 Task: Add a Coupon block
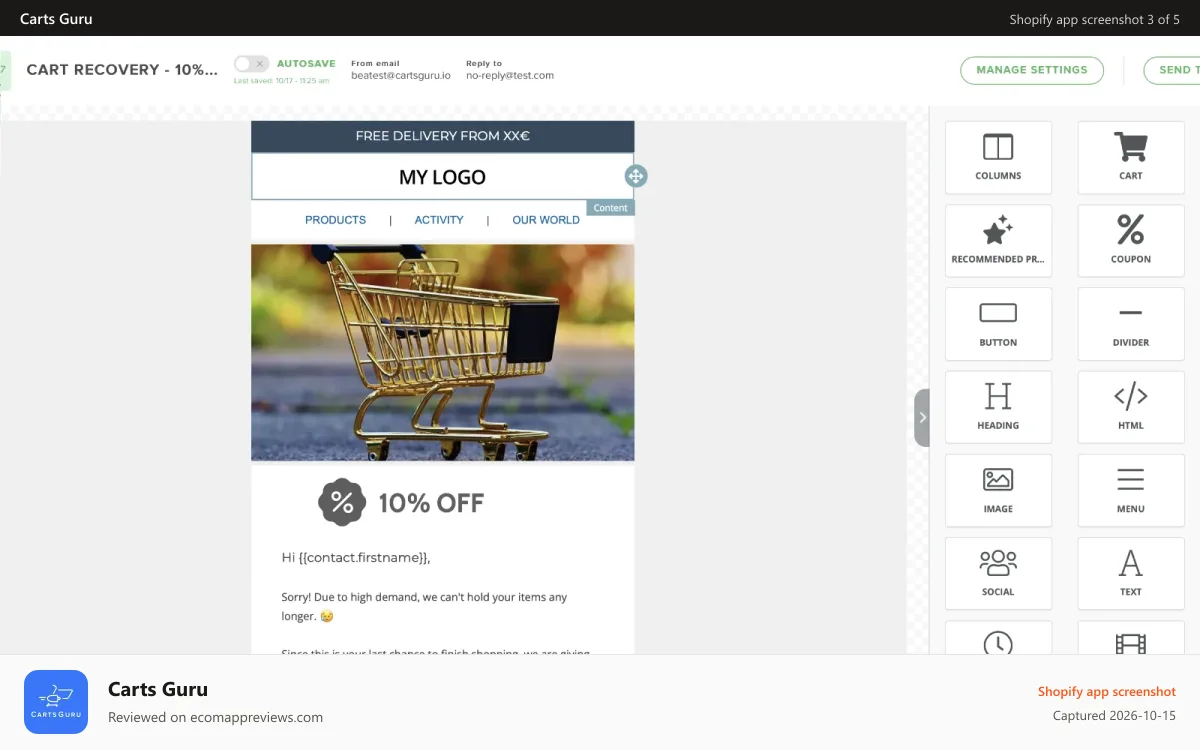1130,241
